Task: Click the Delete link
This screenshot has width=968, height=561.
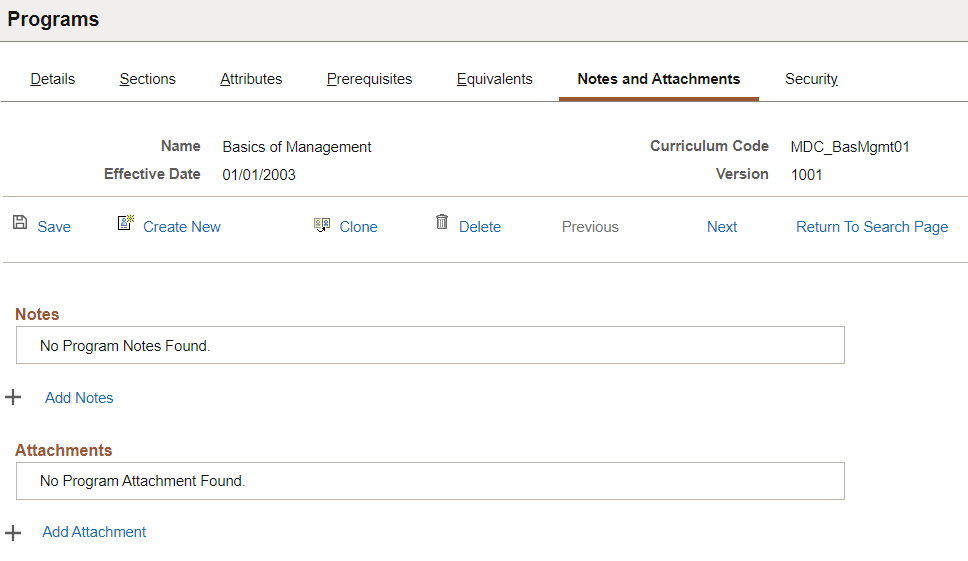Action: coord(480,227)
